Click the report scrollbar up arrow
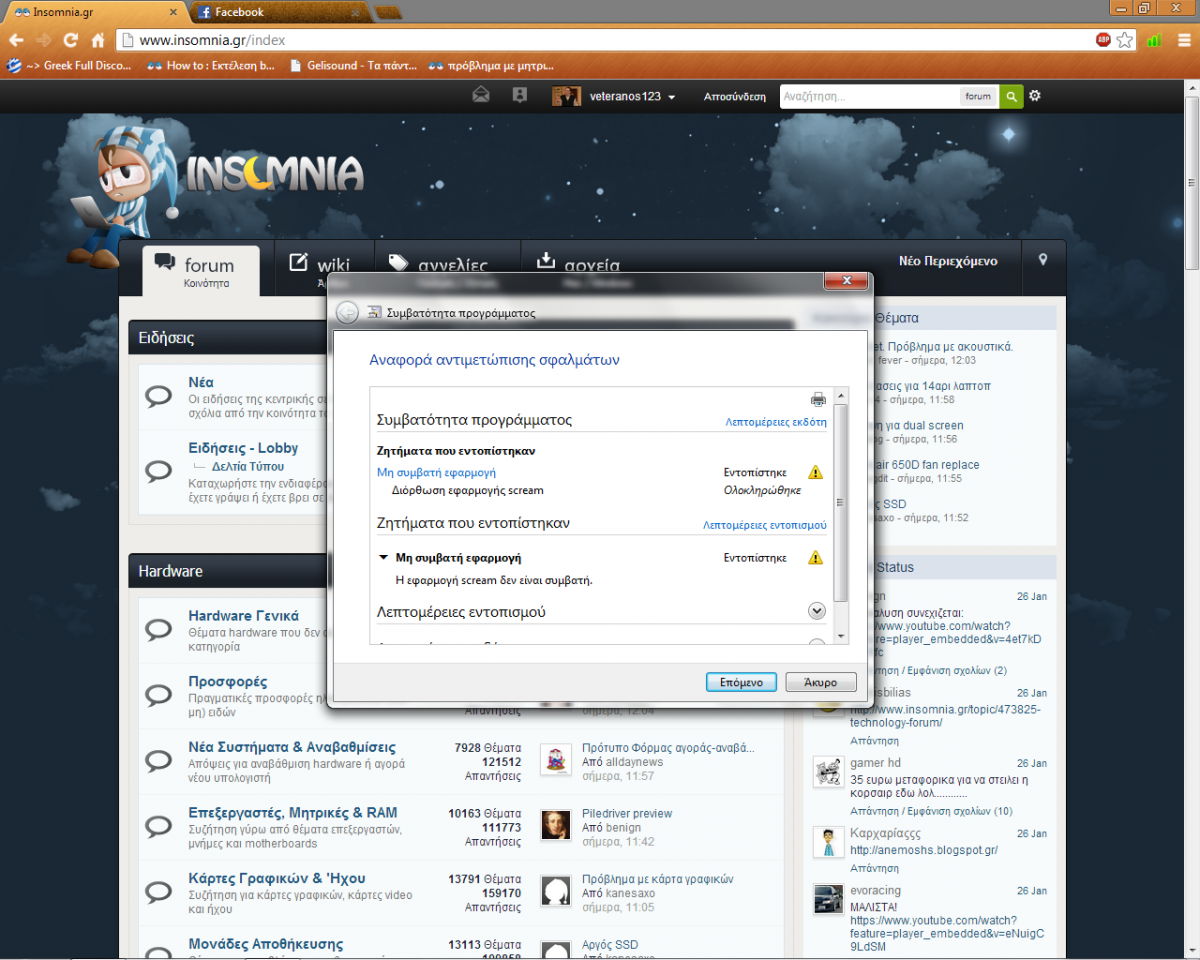Viewport: 1200px width, 960px height. click(840, 396)
